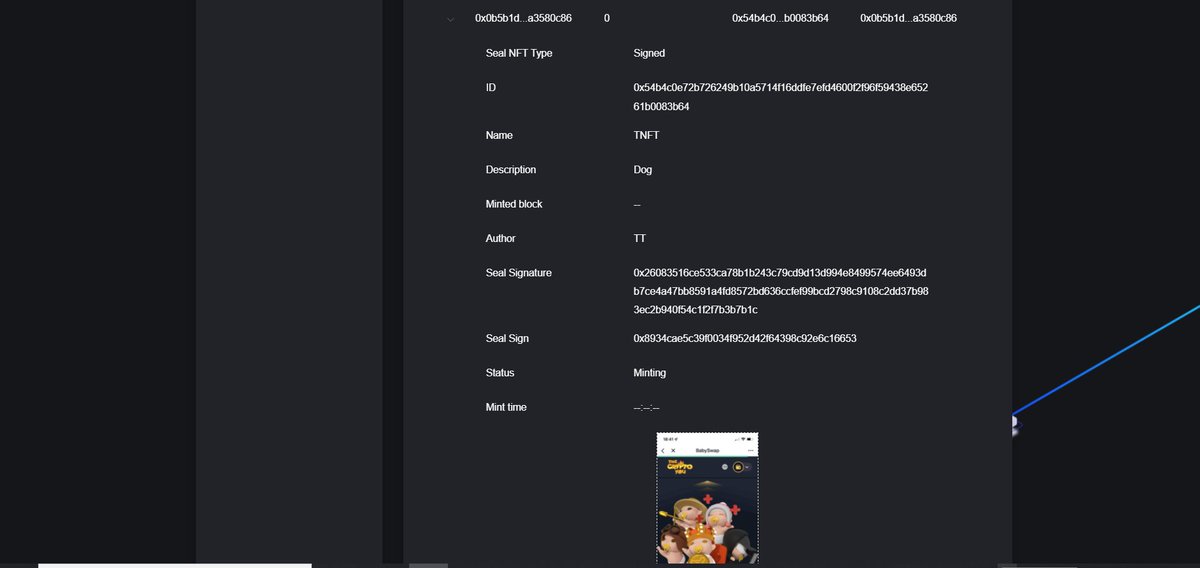Screen dimensions: 1200x568
Task: Click the 0x54b4c0...b0083b64 hash in the row
Action: point(780,19)
